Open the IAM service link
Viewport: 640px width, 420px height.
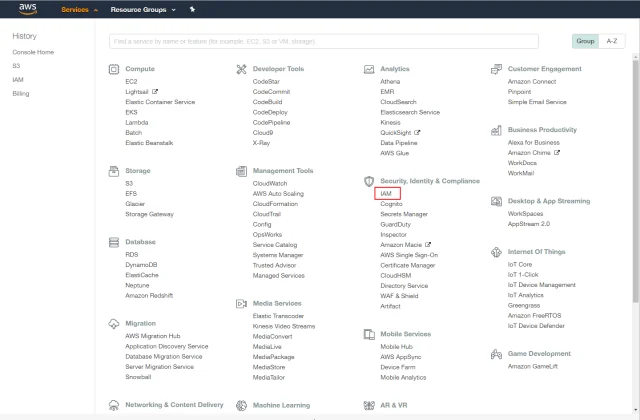(x=386, y=193)
